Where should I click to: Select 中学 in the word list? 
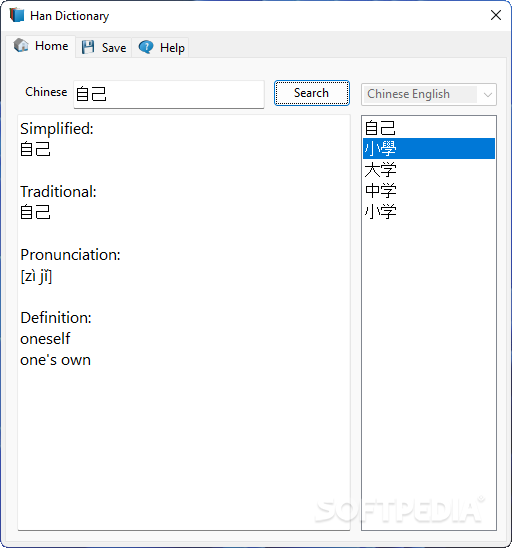coord(429,190)
